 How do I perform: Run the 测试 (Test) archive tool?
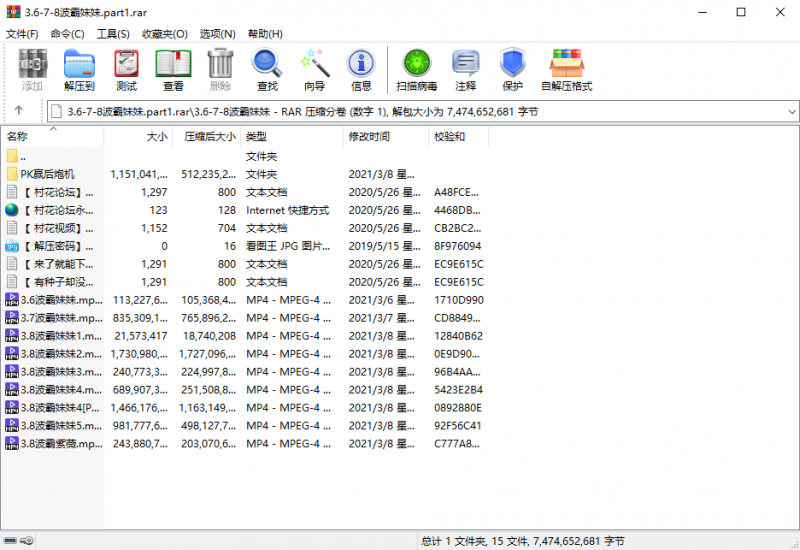(x=126, y=68)
